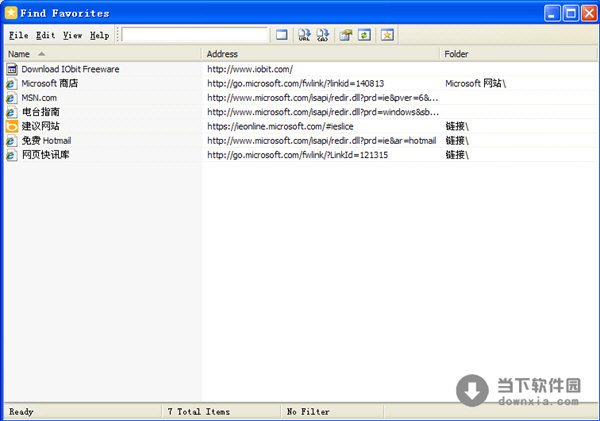
Task: Click the search filter text box
Action: [195, 35]
